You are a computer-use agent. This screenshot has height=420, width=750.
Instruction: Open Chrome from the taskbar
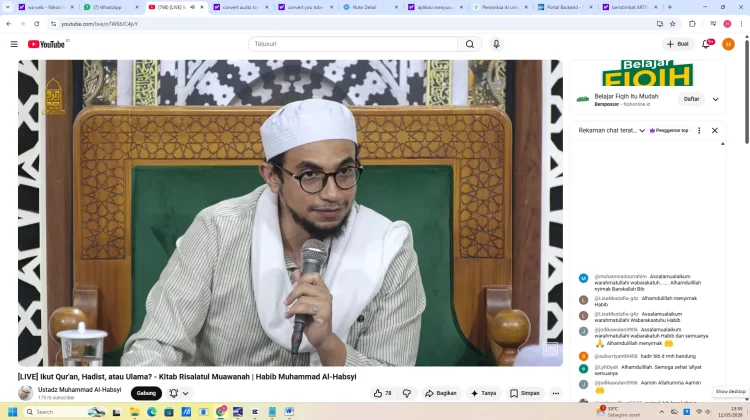pyautogui.click(x=221, y=411)
